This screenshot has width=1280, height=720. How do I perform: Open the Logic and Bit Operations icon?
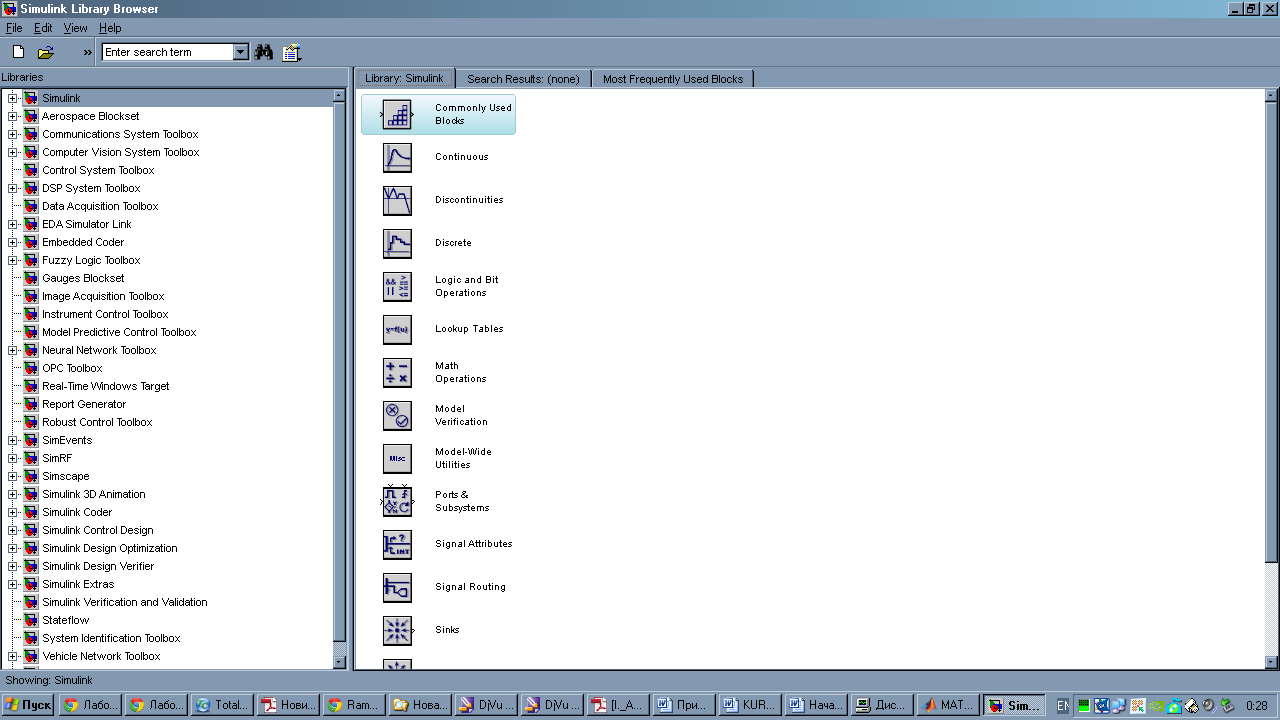point(397,286)
